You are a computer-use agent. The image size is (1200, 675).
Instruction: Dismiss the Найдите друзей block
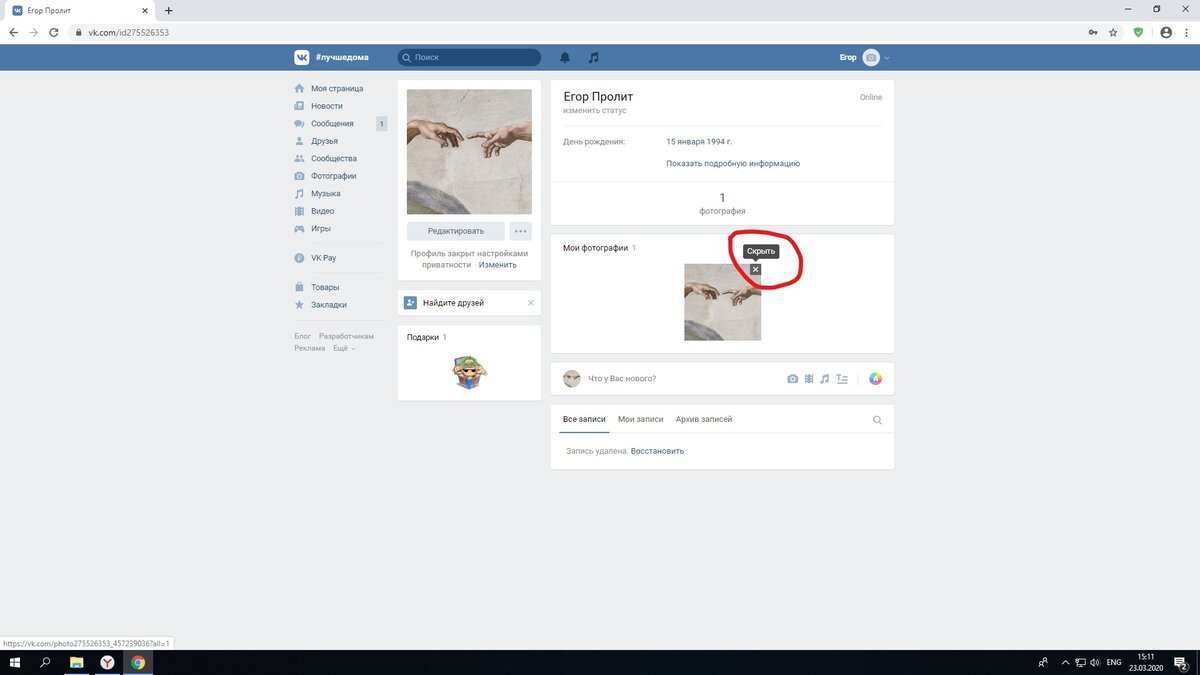[x=531, y=302]
